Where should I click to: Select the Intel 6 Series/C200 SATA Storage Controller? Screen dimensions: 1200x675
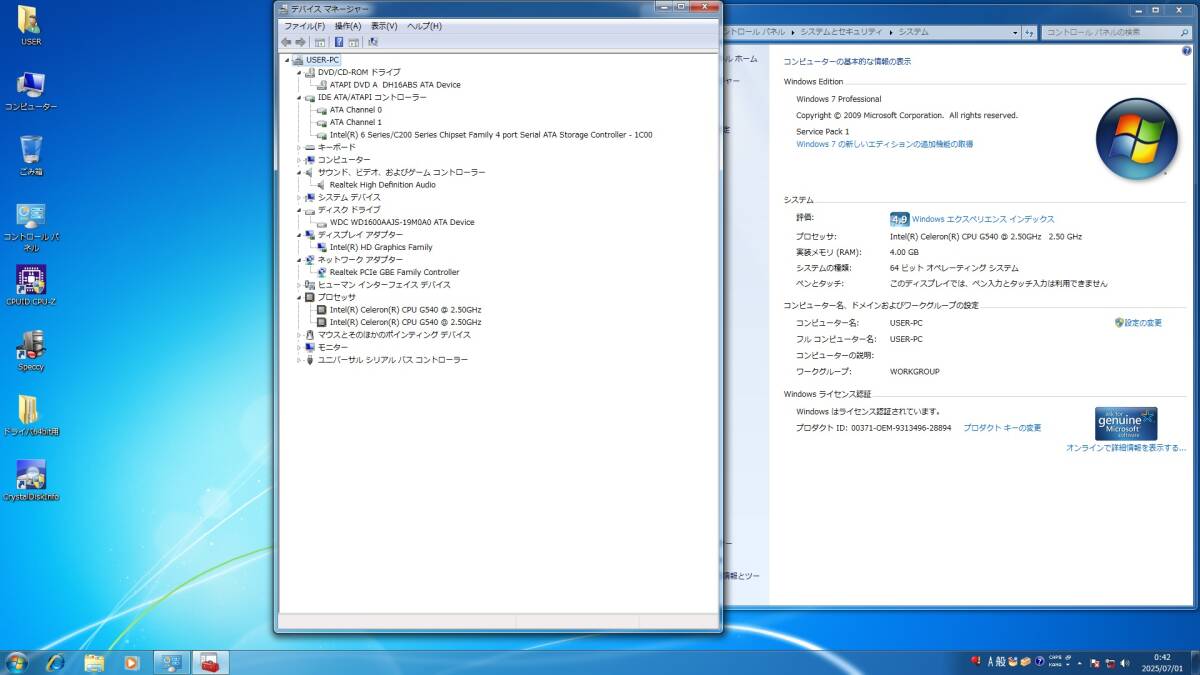(x=491, y=135)
